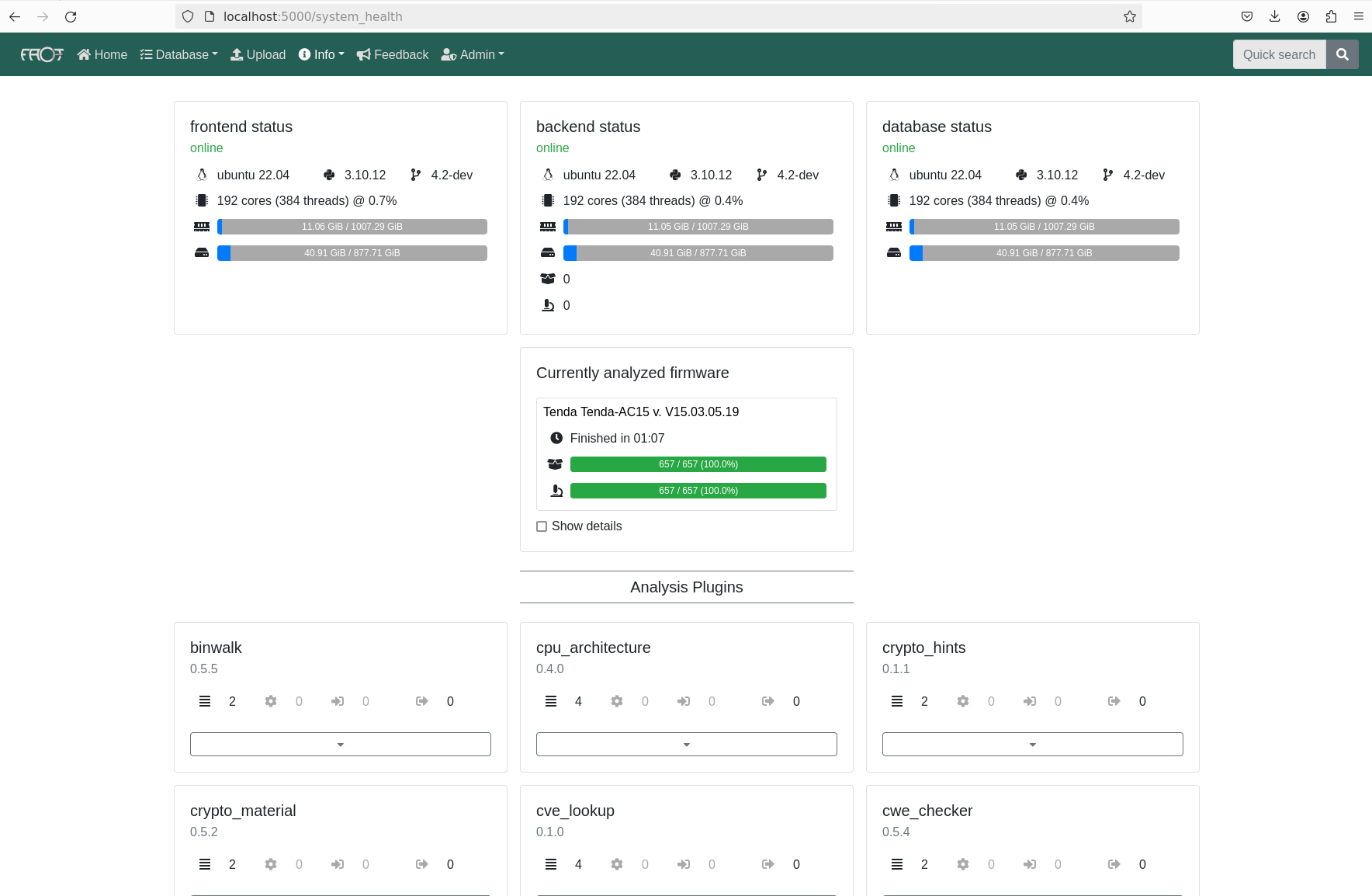This screenshot has height=896, width=1372.
Task: Bookmark this page with star icon
Action: [1129, 16]
